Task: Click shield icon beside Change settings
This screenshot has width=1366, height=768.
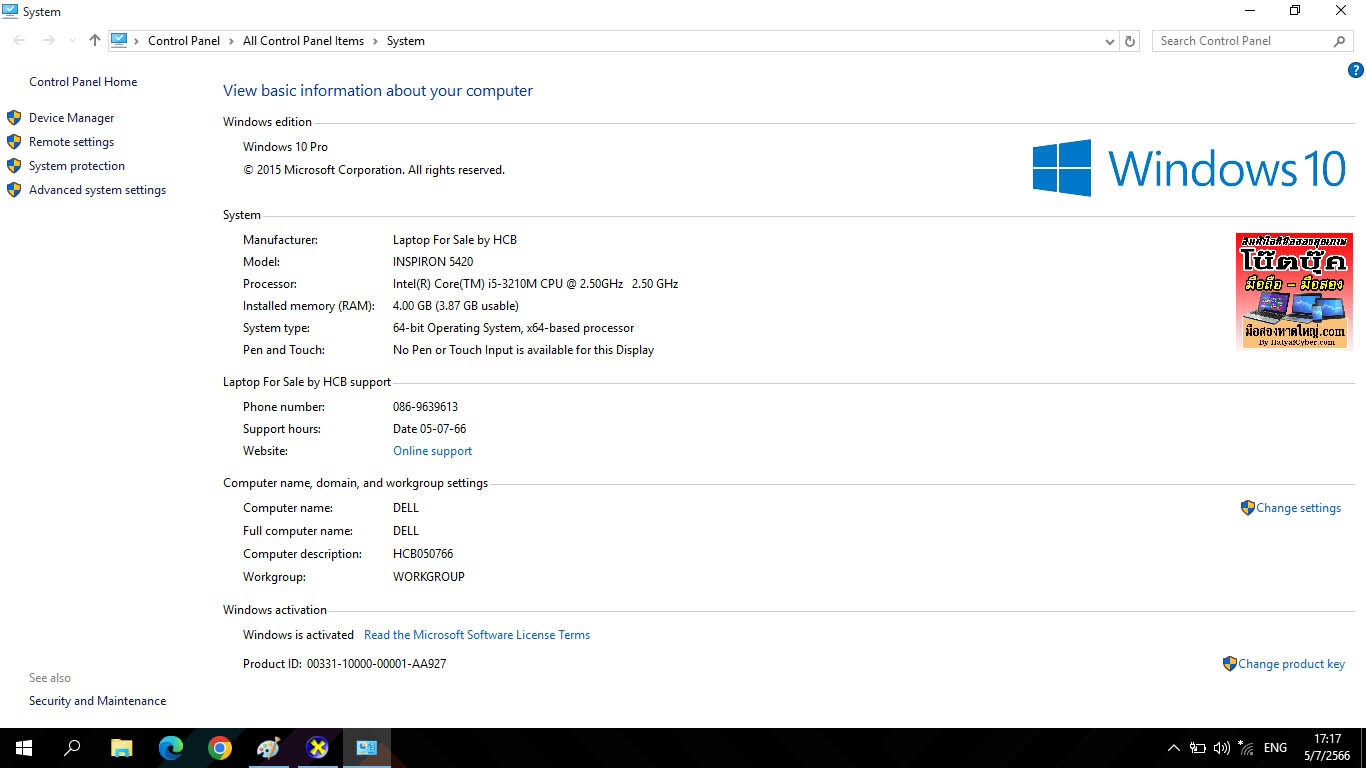Action: (x=1247, y=508)
